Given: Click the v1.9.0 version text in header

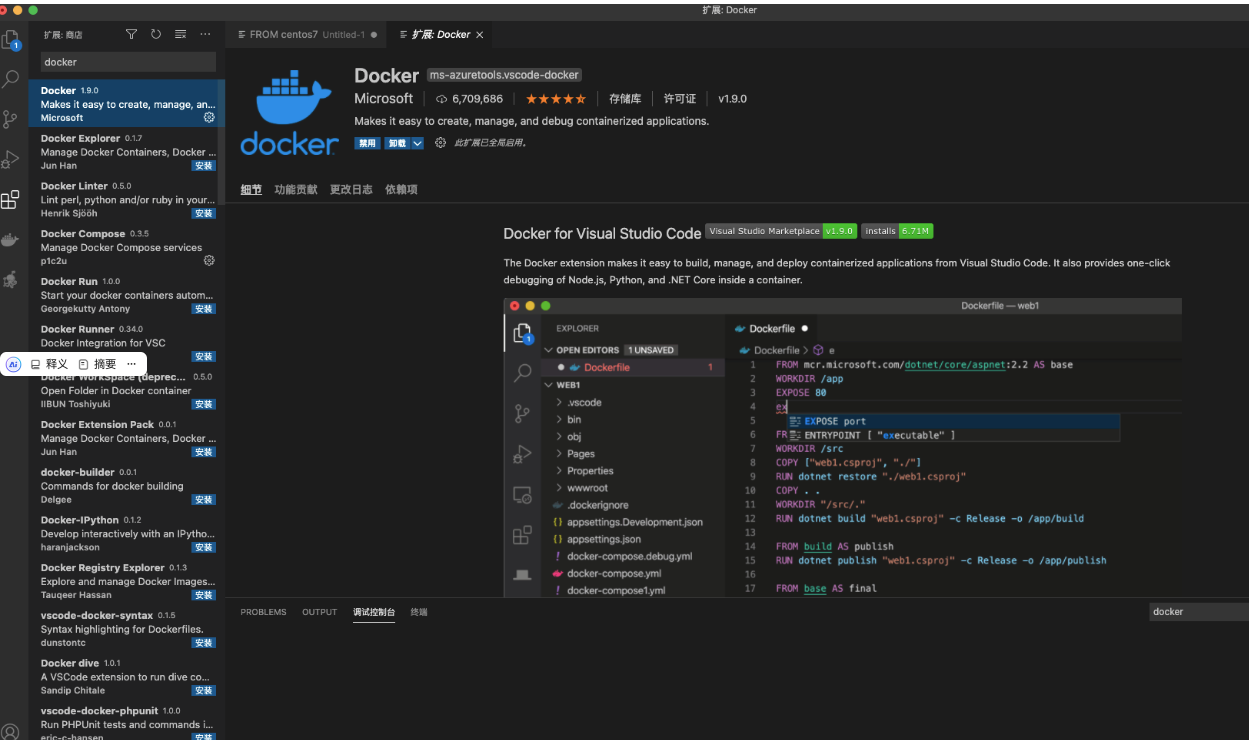Looking at the screenshot, I should 732,99.
